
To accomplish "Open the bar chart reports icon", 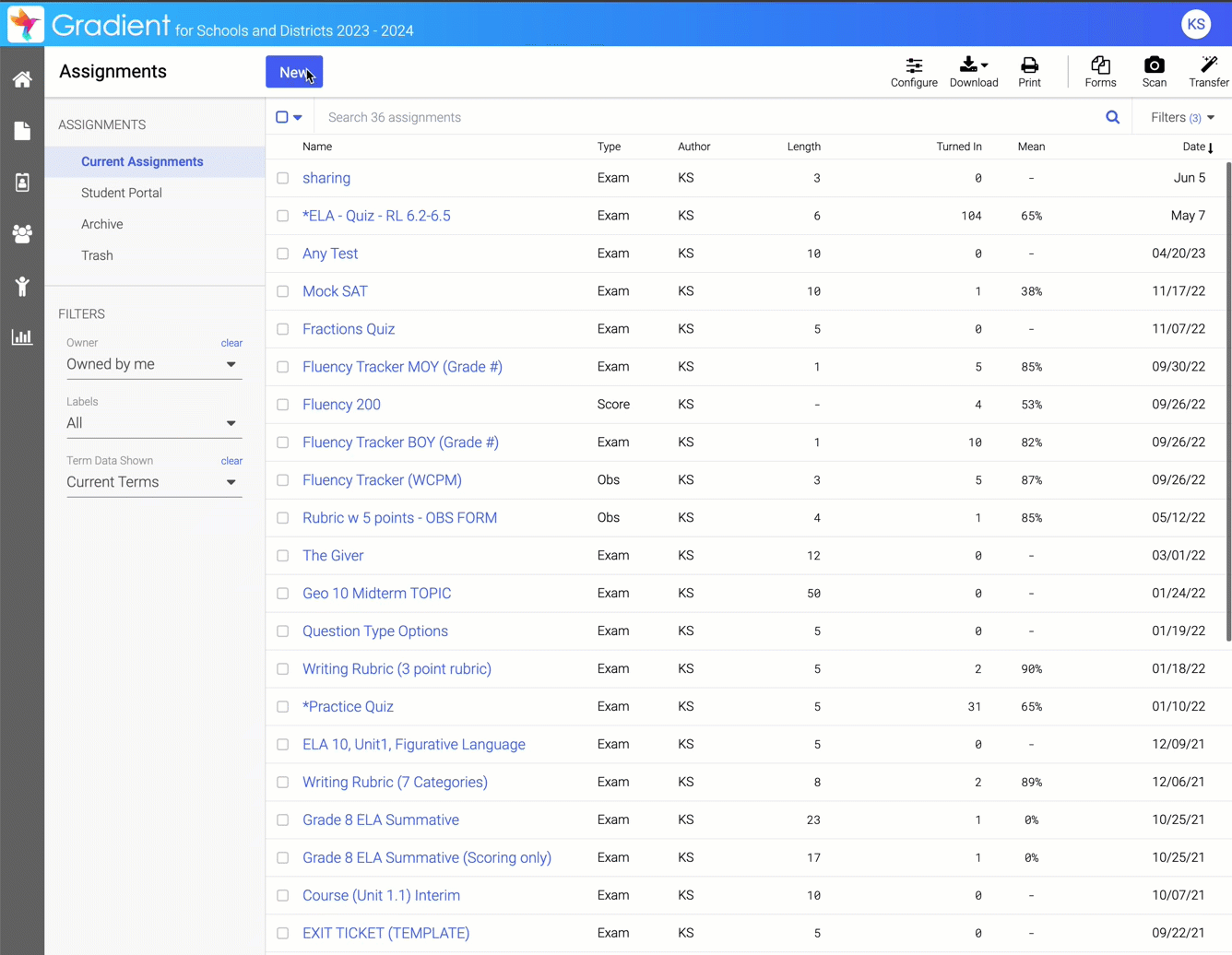I will pos(22,337).
